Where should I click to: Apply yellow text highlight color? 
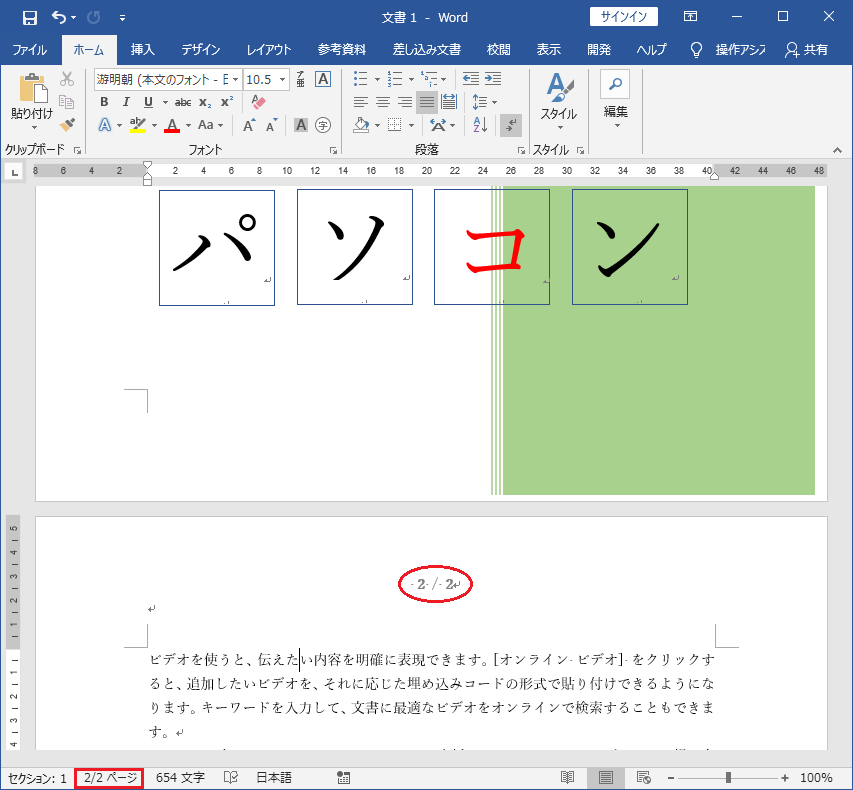(138, 124)
